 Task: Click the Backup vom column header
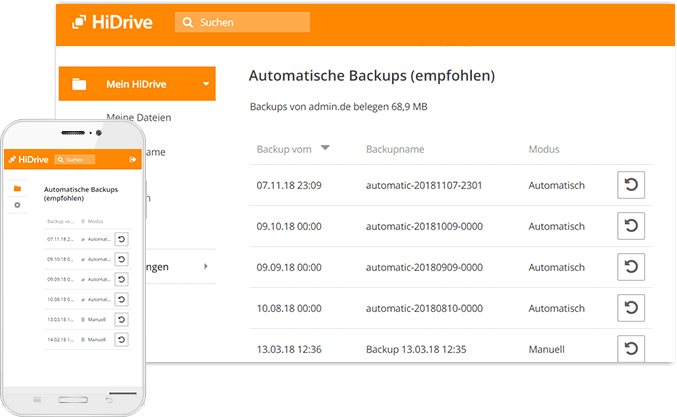tap(284, 149)
